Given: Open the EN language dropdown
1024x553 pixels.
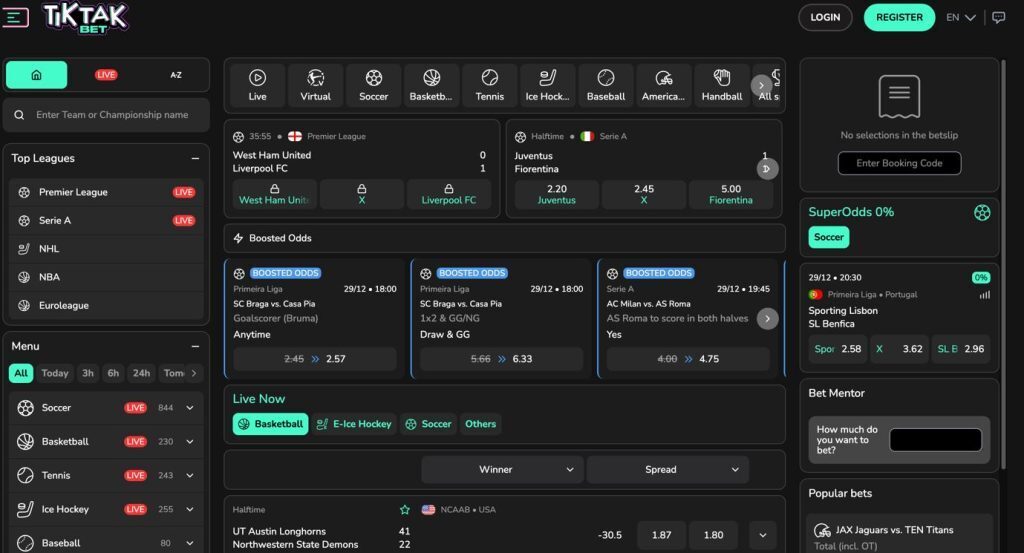Looking at the screenshot, I should [x=961, y=18].
